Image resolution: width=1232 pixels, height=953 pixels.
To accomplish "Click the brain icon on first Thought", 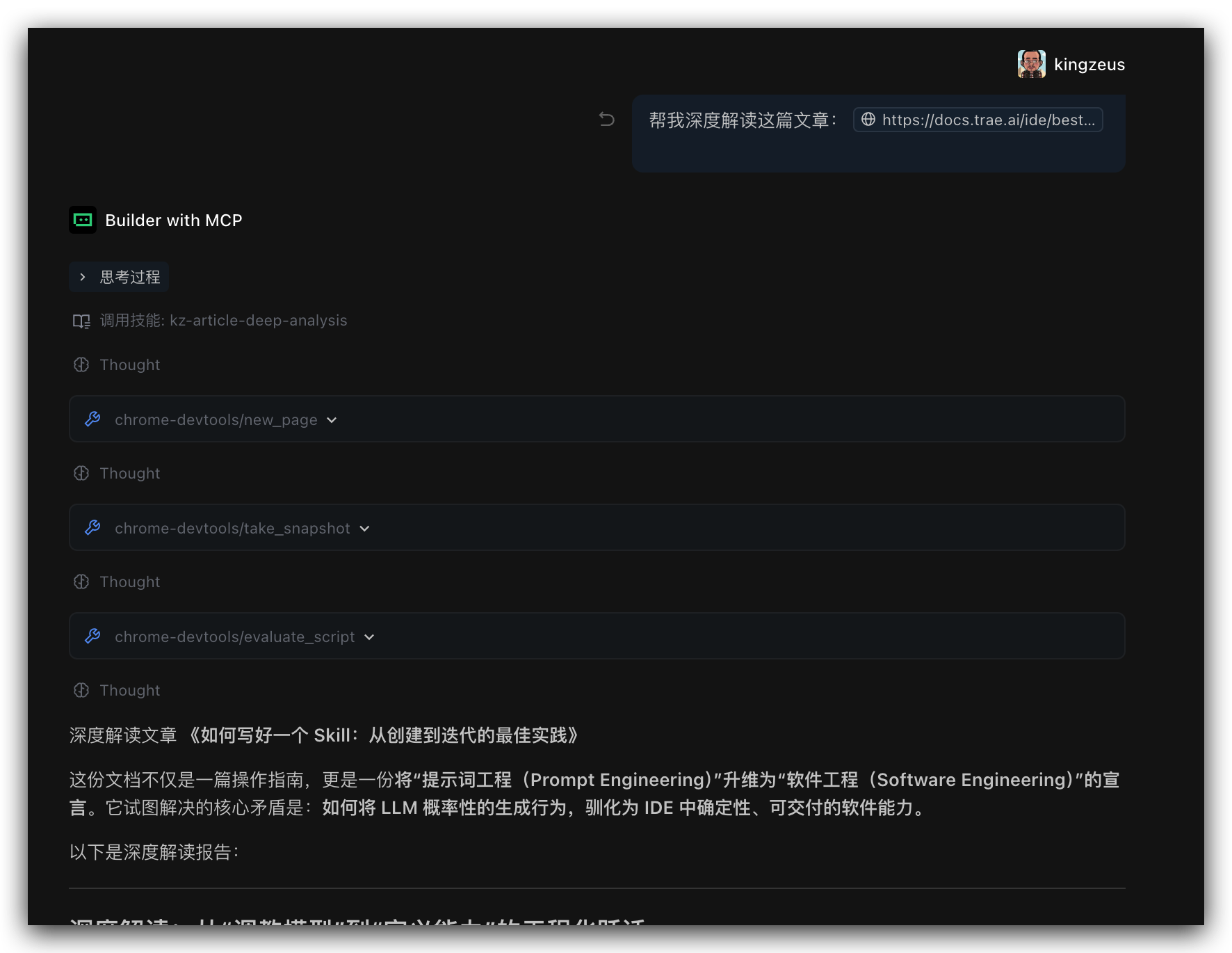I will point(81,365).
